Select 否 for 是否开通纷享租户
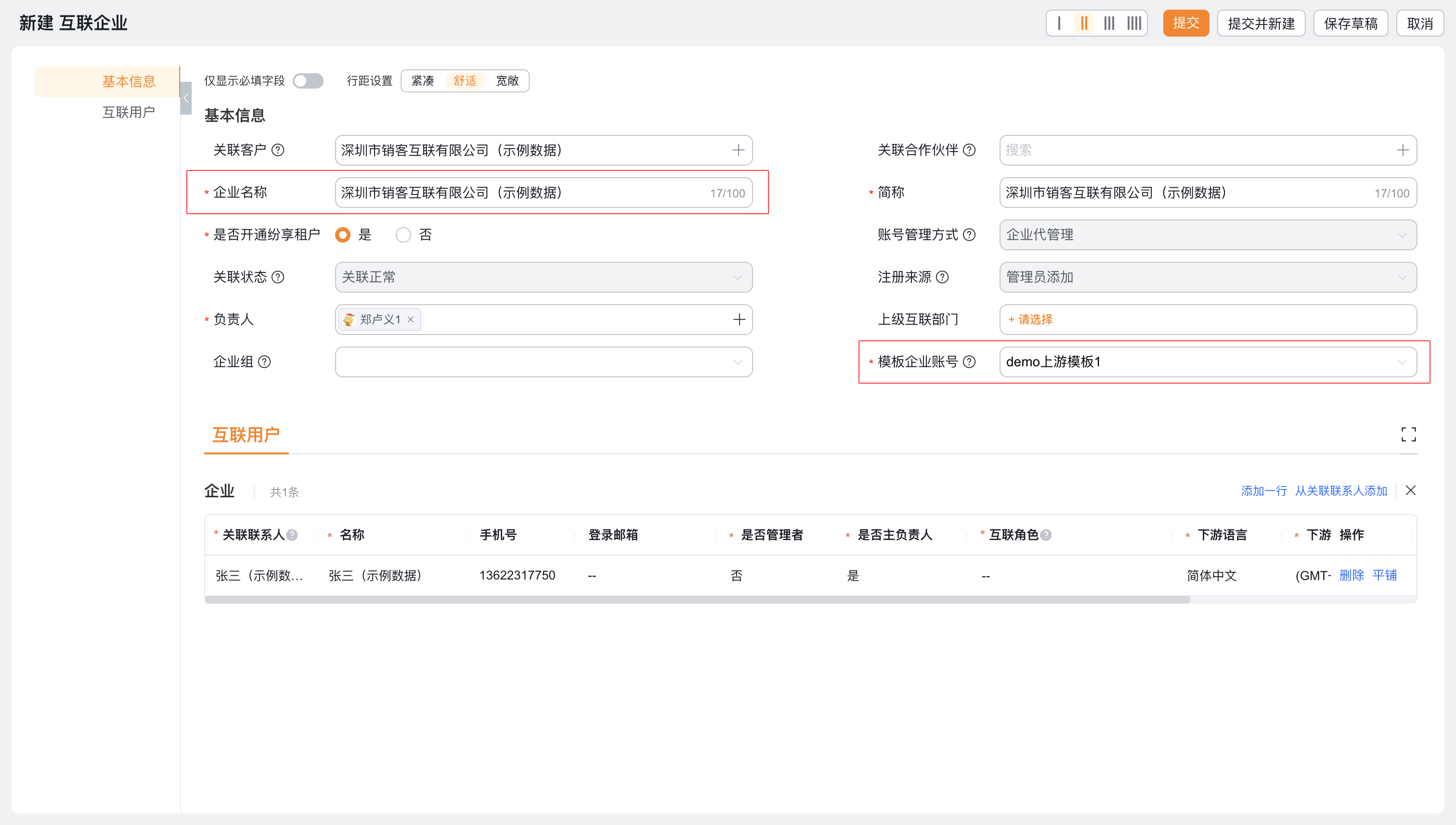1456x825 pixels. 403,234
